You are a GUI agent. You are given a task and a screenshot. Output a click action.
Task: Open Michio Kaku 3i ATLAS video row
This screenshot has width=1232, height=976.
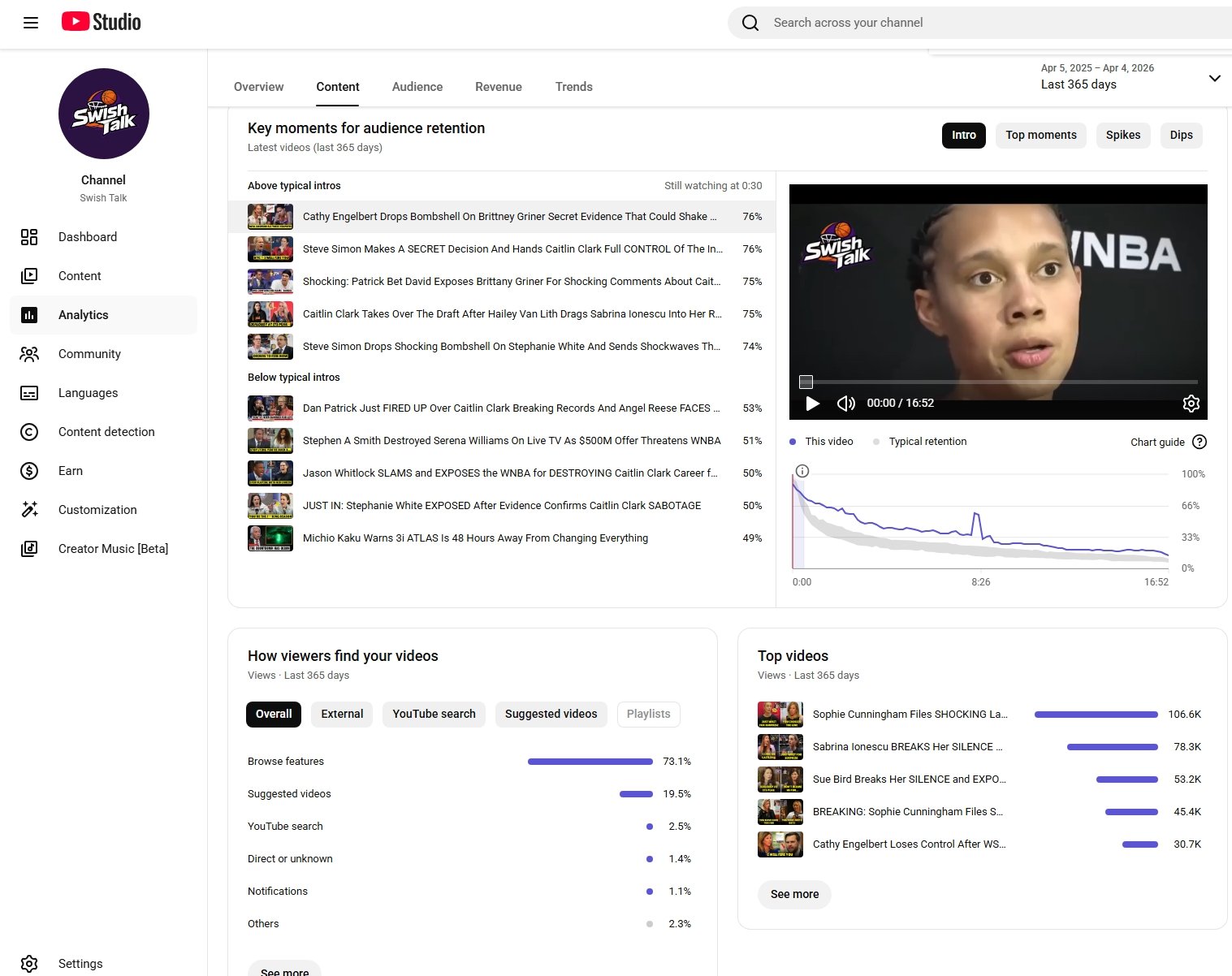click(x=475, y=538)
